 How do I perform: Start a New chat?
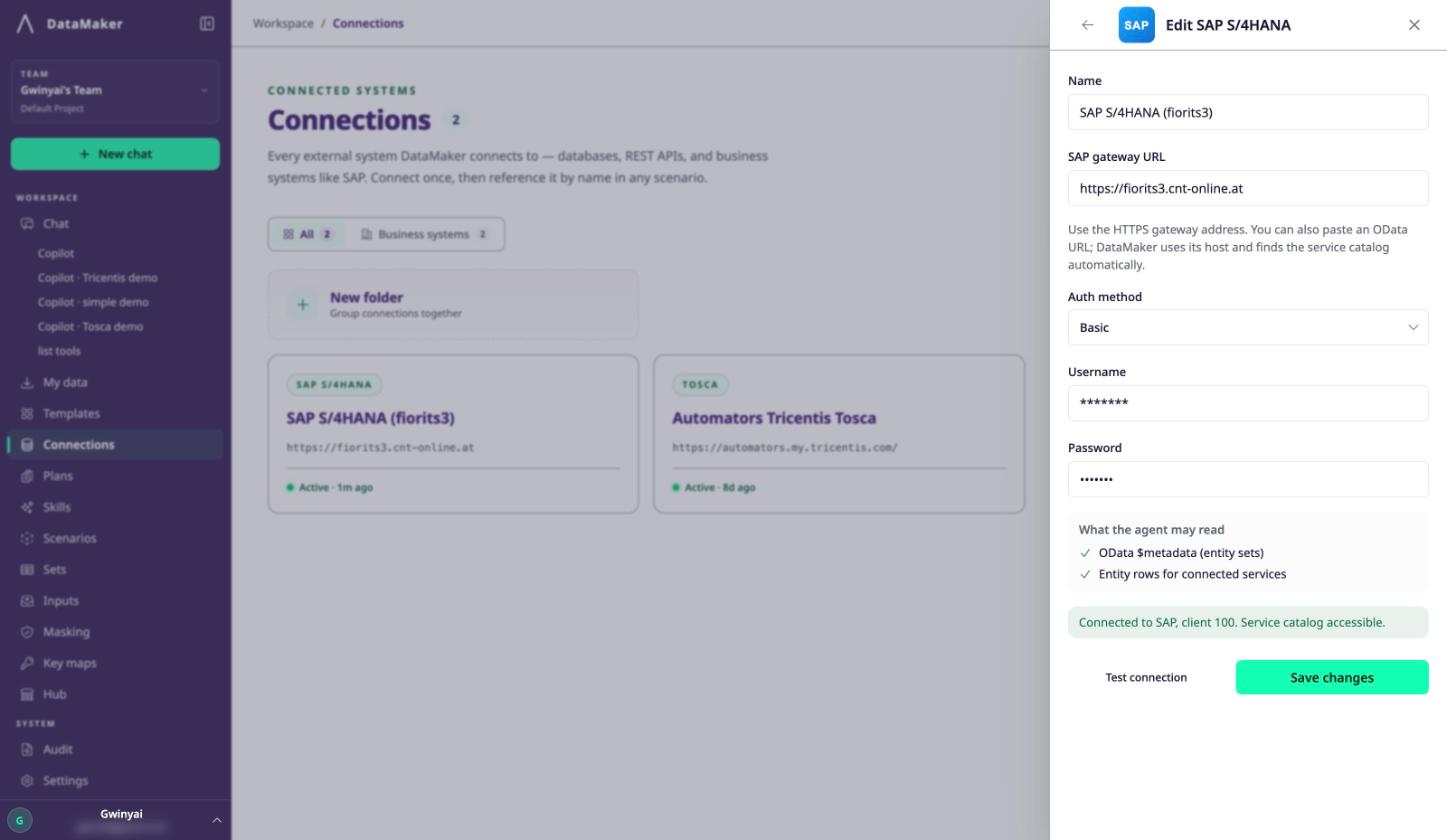point(115,154)
